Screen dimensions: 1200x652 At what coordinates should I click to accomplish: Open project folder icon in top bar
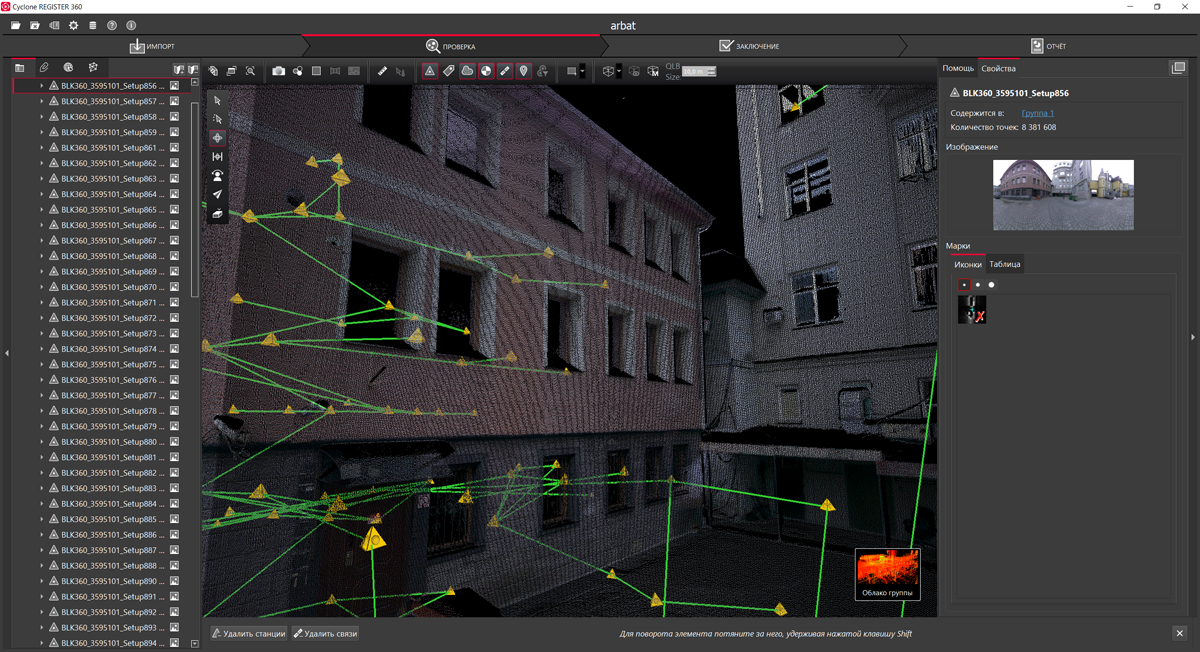click(x=16, y=25)
